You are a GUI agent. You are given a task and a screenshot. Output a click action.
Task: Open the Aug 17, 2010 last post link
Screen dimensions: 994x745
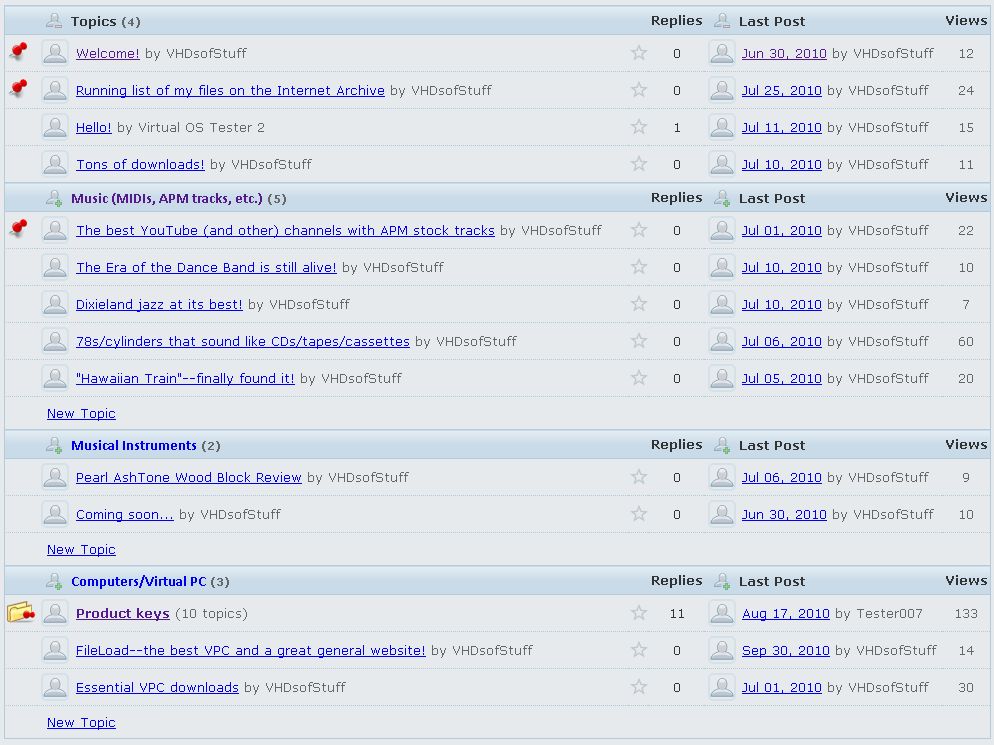(785, 613)
